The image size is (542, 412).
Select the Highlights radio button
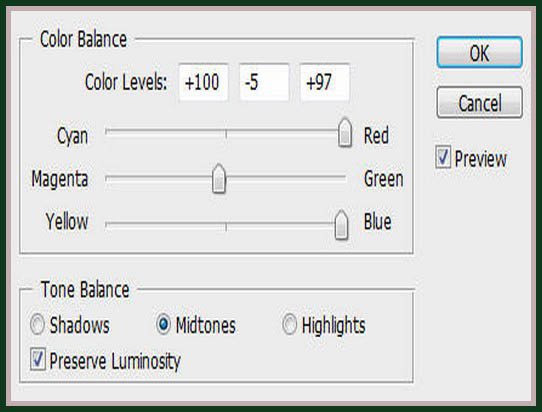289,325
